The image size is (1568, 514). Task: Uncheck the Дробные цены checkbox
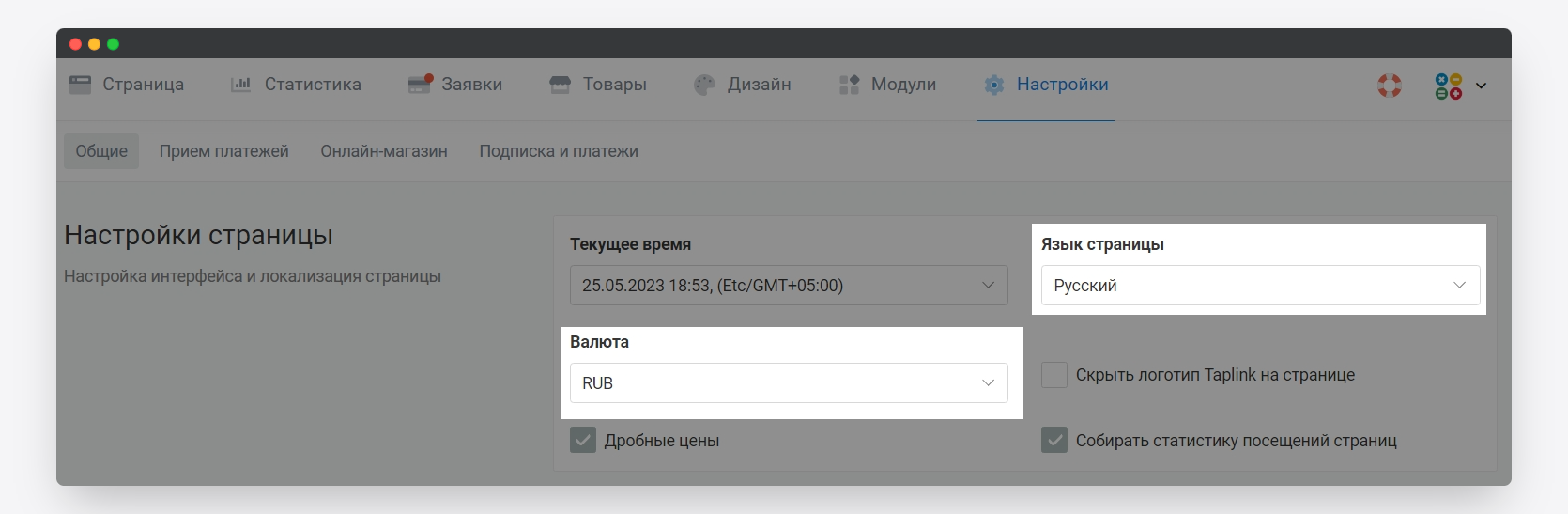click(x=583, y=440)
